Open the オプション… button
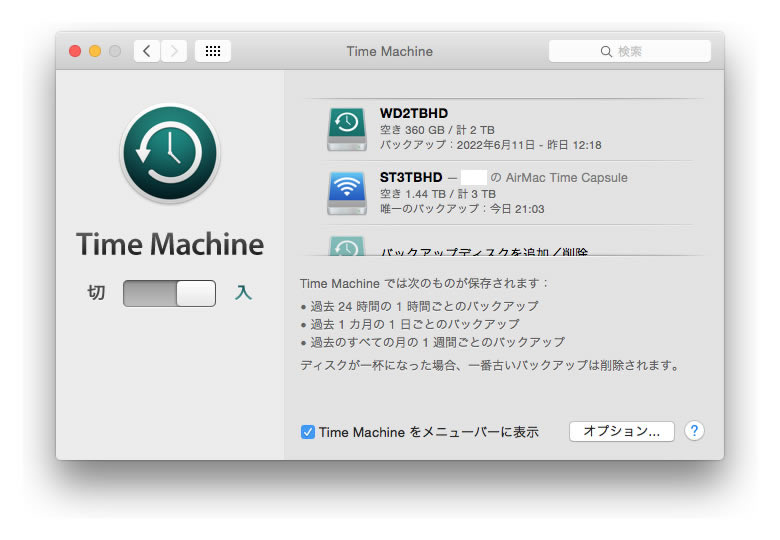 tap(621, 431)
